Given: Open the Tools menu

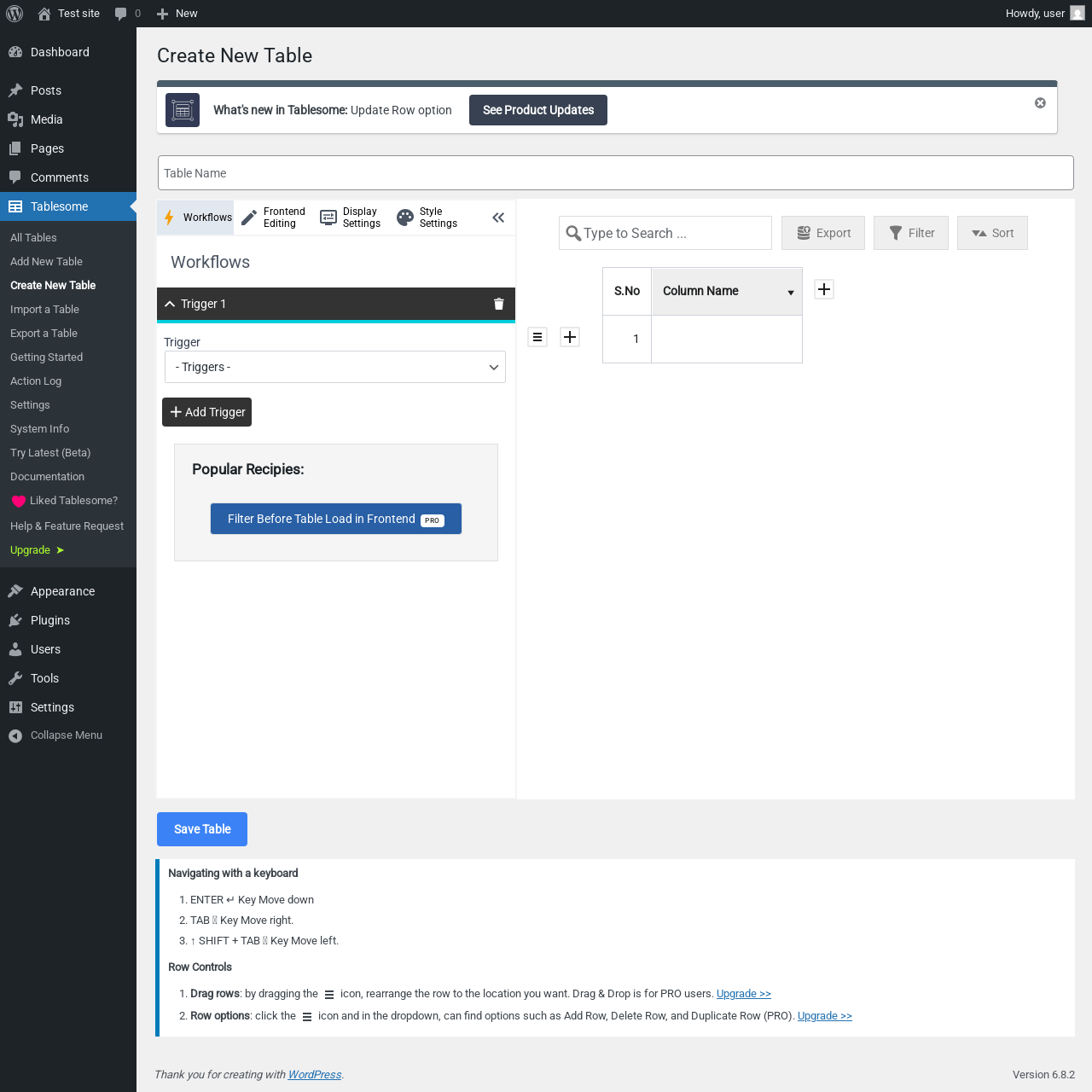Looking at the screenshot, I should 68,678.
